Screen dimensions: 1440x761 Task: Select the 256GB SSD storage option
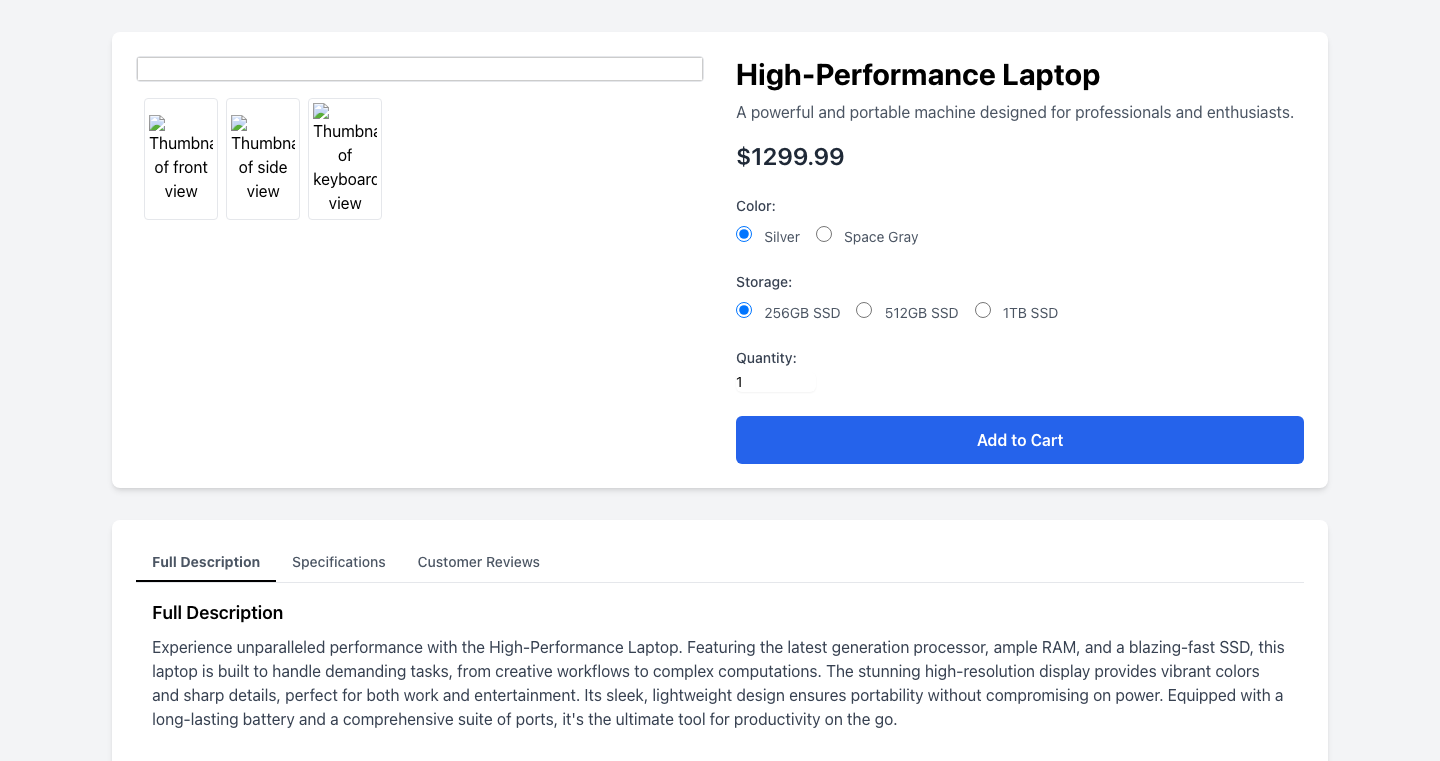[744, 310]
